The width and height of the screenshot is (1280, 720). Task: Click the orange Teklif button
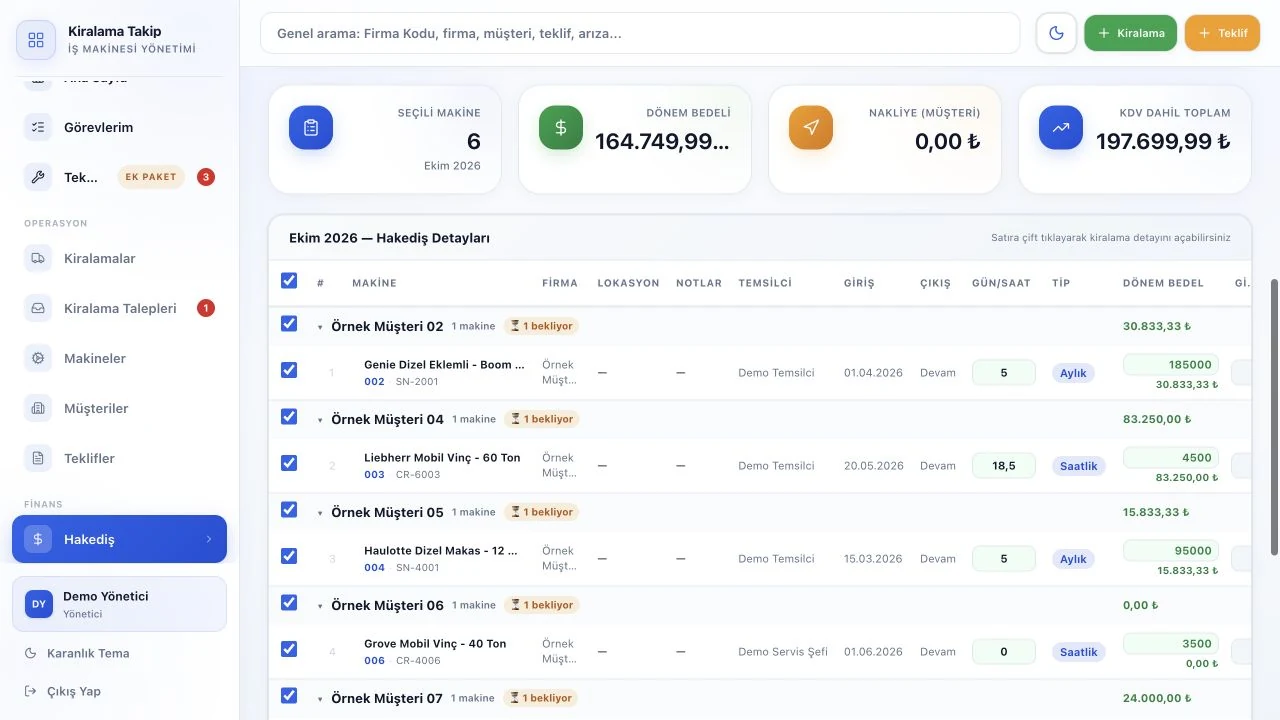point(1222,33)
